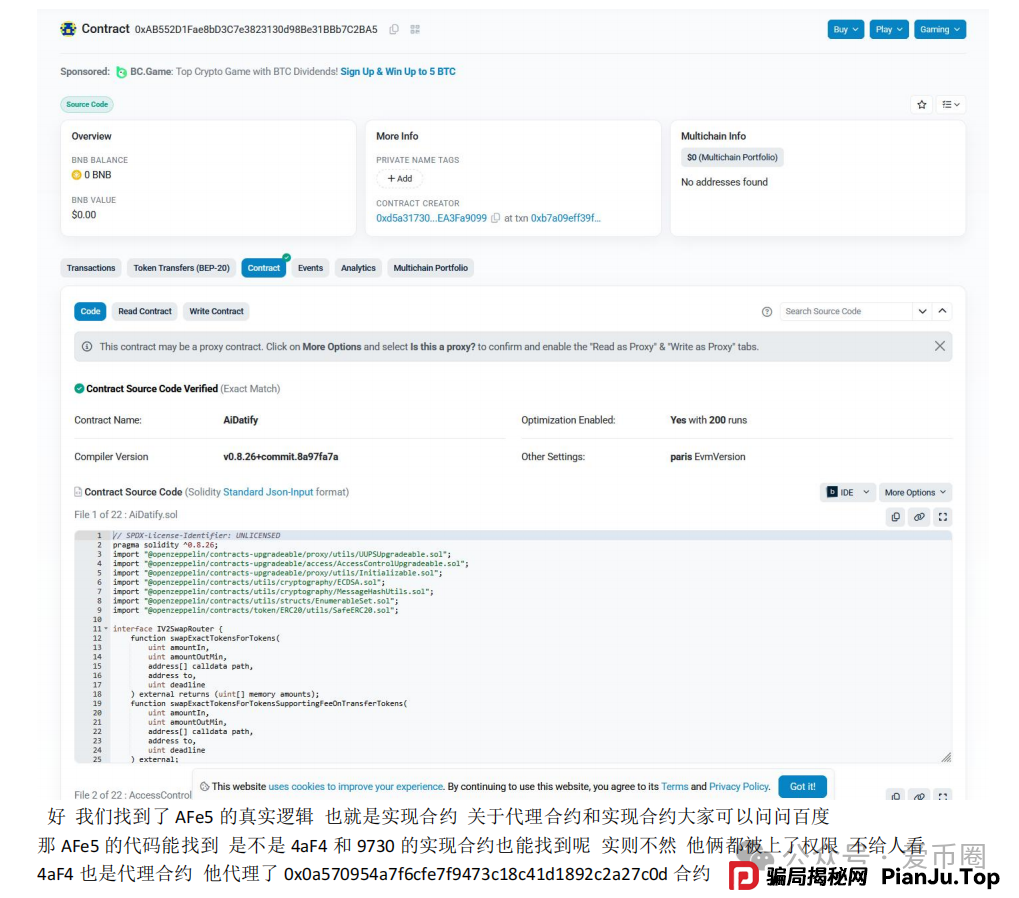This screenshot has height=898, width=1019.
Task: Click the Add button for private name tags
Action: 399,180
